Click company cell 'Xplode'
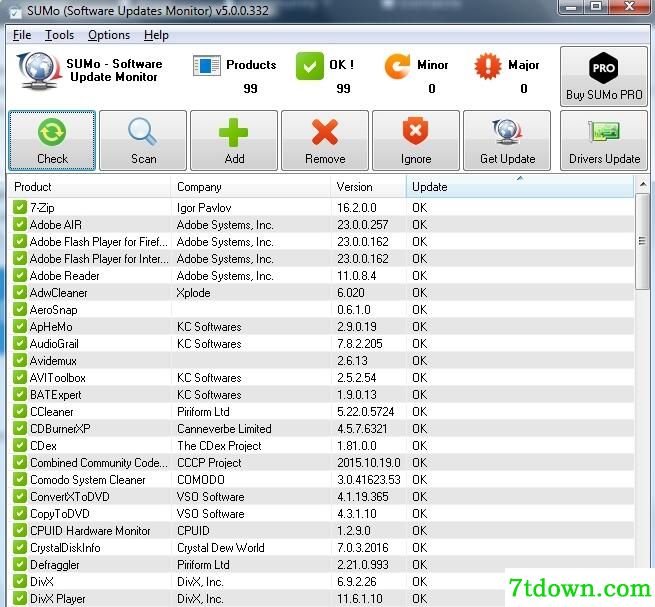Viewport: 655px width, 607px height. (x=193, y=293)
